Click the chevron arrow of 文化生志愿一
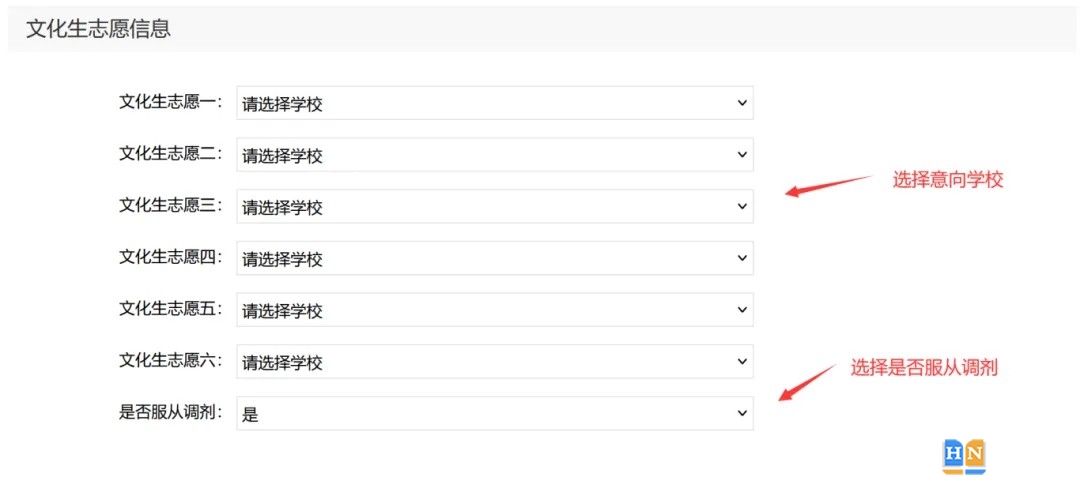 [x=742, y=103]
